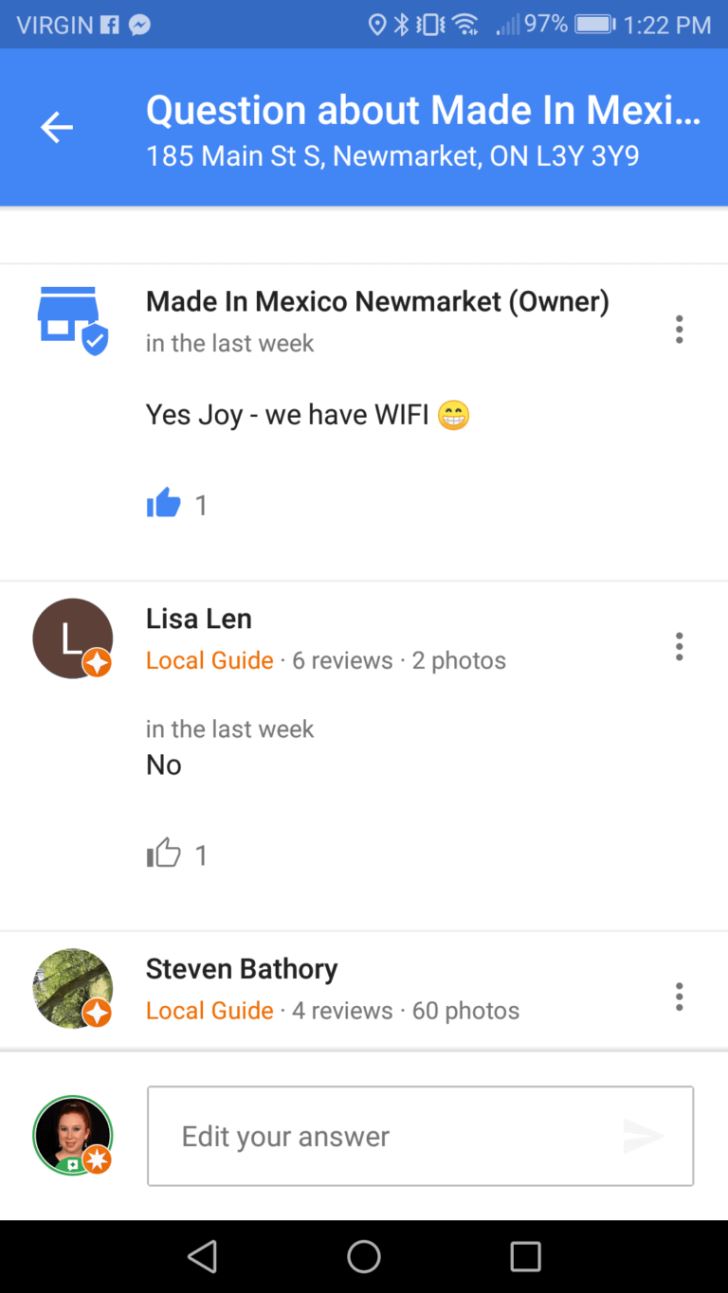Focus the Edit your answer field
The height and width of the screenshot is (1293, 728).
click(x=420, y=1136)
